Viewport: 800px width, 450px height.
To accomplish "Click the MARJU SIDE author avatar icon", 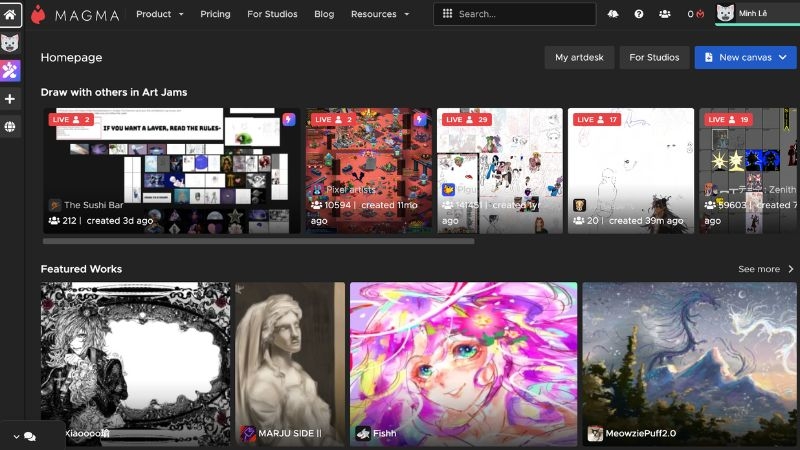I will [248, 434].
